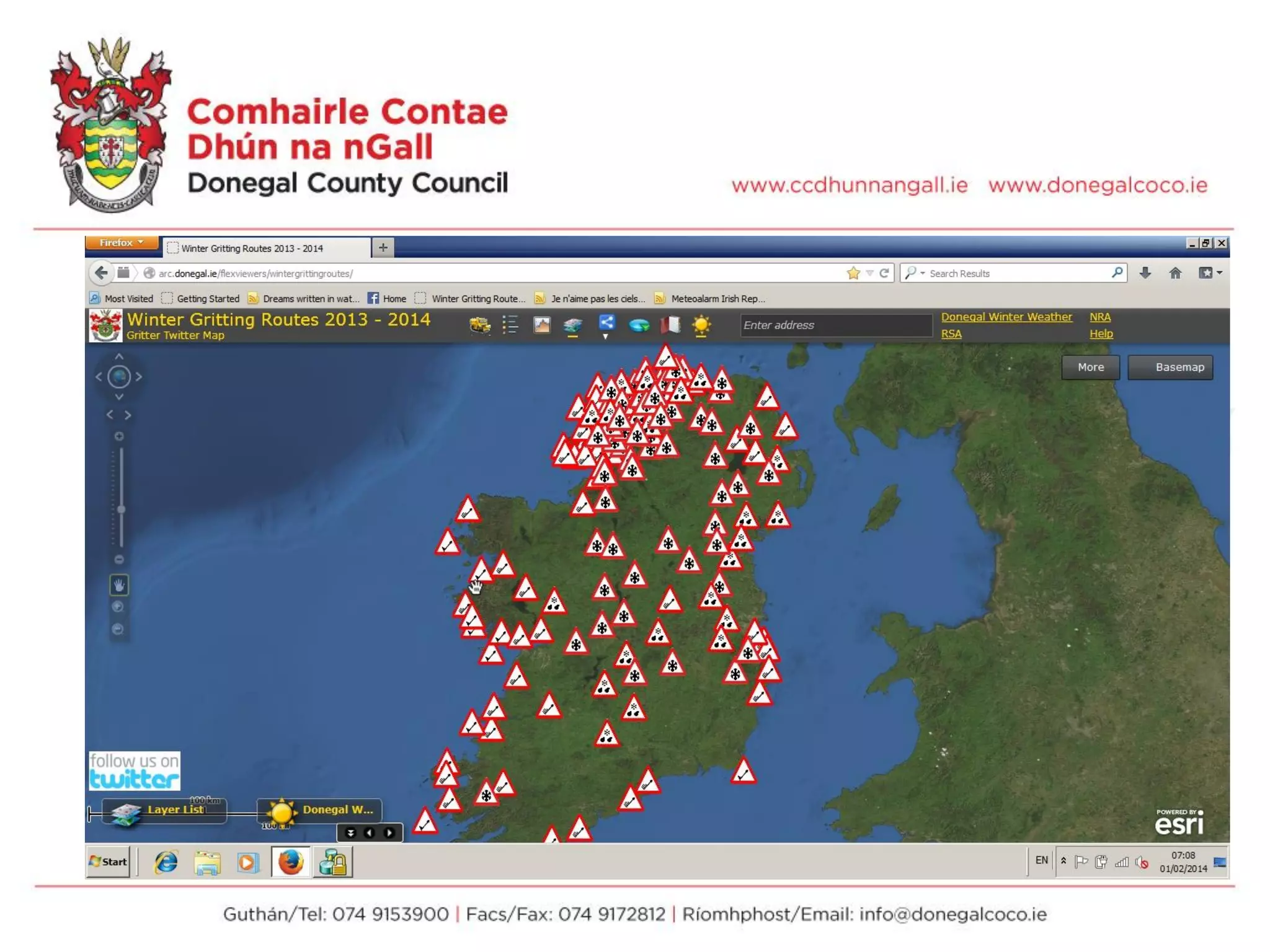Click the globe full-extent navigation icon

(119, 376)
